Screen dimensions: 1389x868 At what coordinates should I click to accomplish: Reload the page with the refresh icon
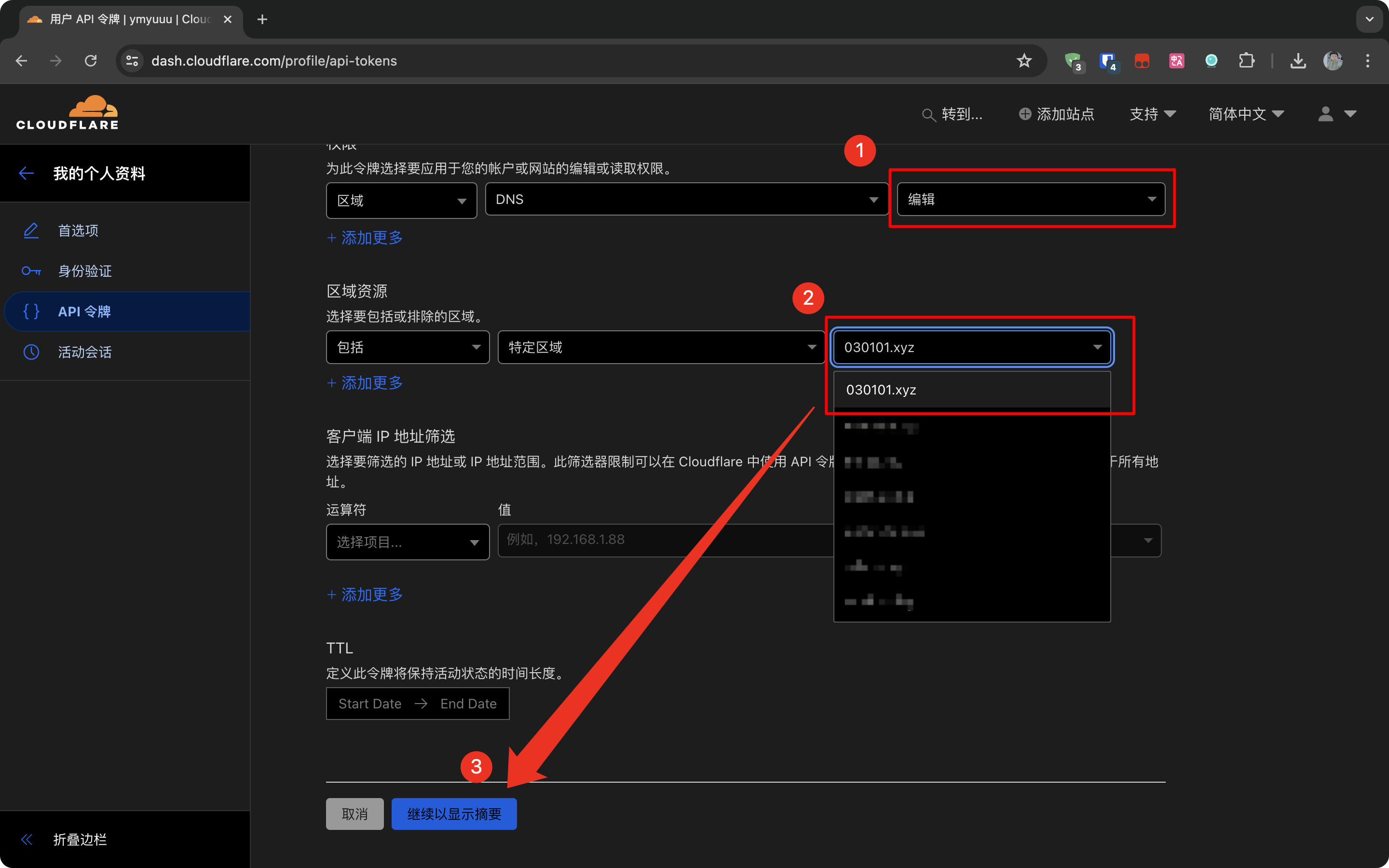tap(91, 61)
